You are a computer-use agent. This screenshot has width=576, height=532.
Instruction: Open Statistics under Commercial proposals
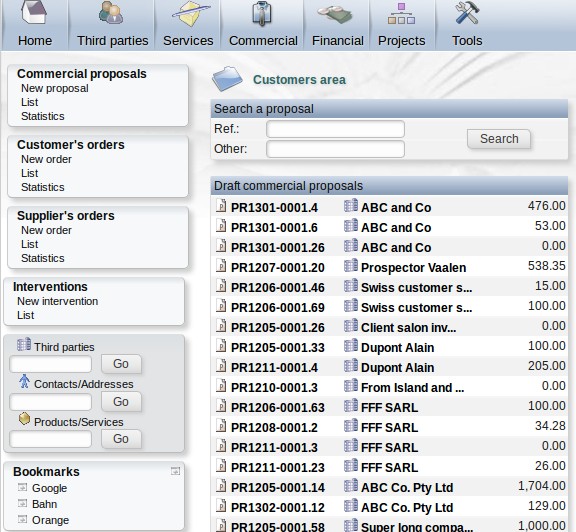pyautogui.click(x=43, y=116)
